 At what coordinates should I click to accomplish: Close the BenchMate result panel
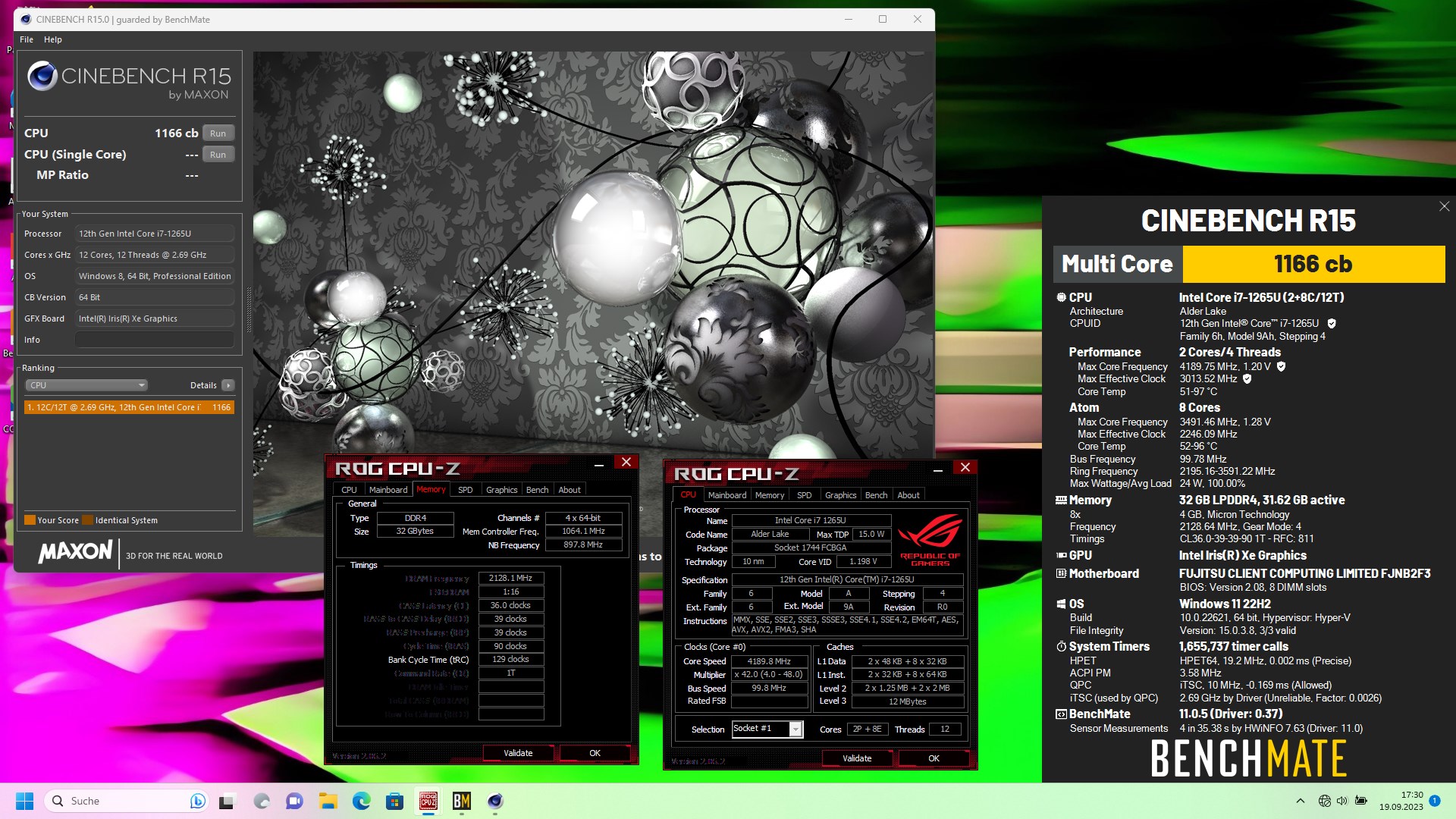[1444, 206]
